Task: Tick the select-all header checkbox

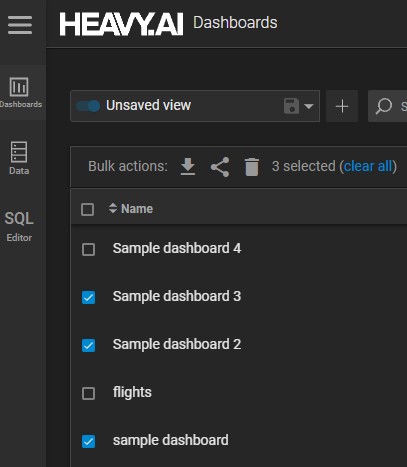Action: click(x=87, y=209)
